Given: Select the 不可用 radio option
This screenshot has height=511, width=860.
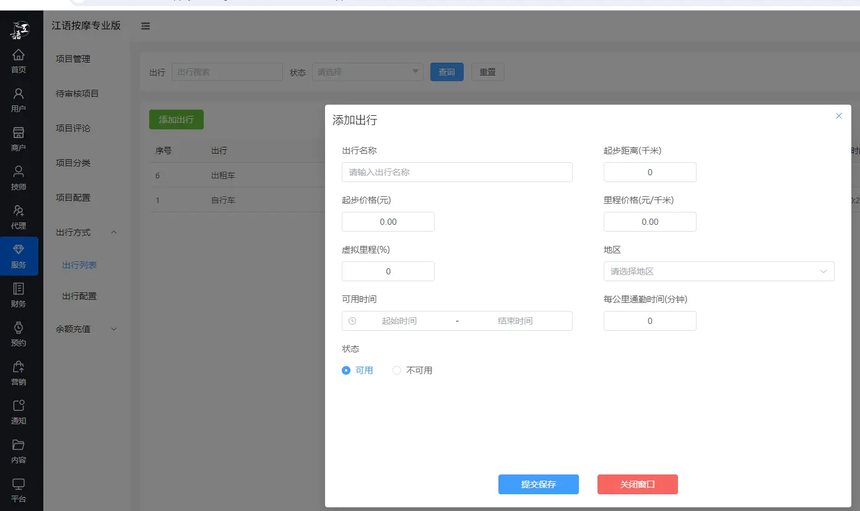Looking at the screenshot, I should (x=397, y=370).
